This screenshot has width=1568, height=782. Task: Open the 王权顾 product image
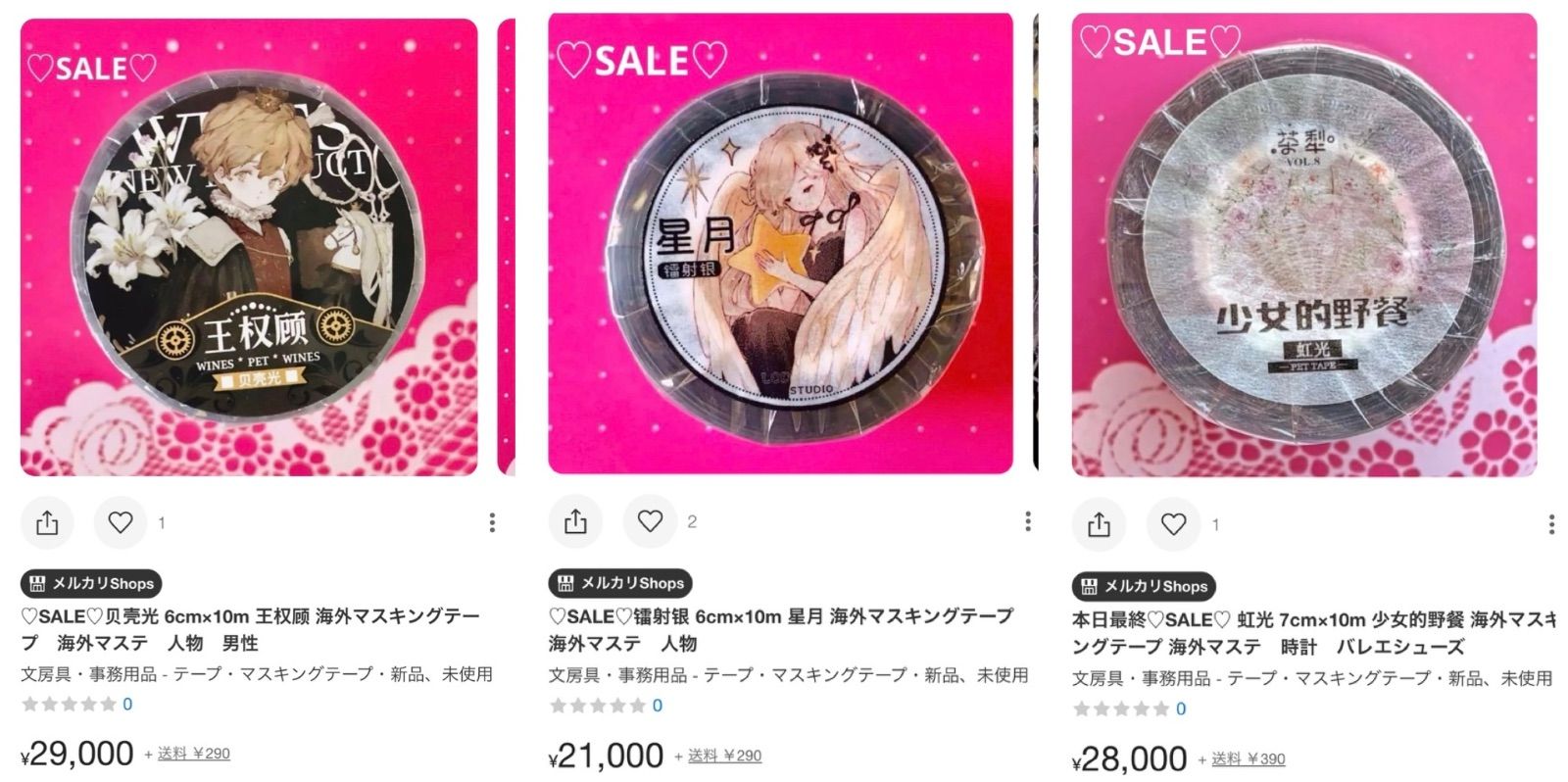(249, 247)
